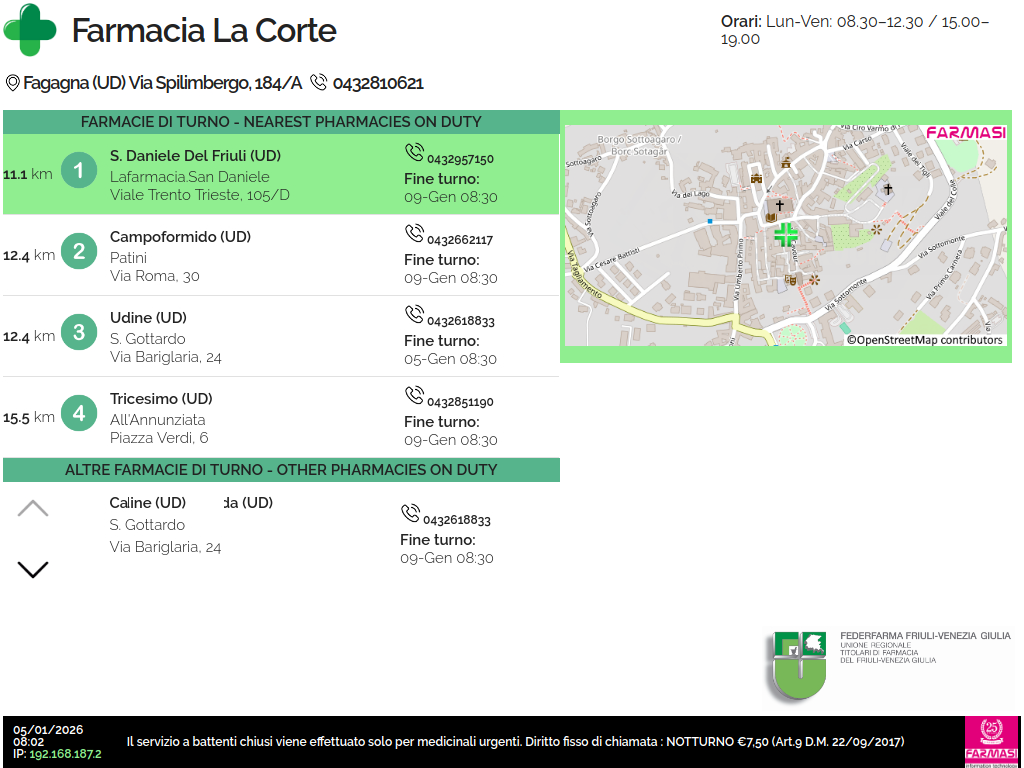Click the green cross pharmacy logo
The image size is (1024, 768).
(x=31, y=30)
